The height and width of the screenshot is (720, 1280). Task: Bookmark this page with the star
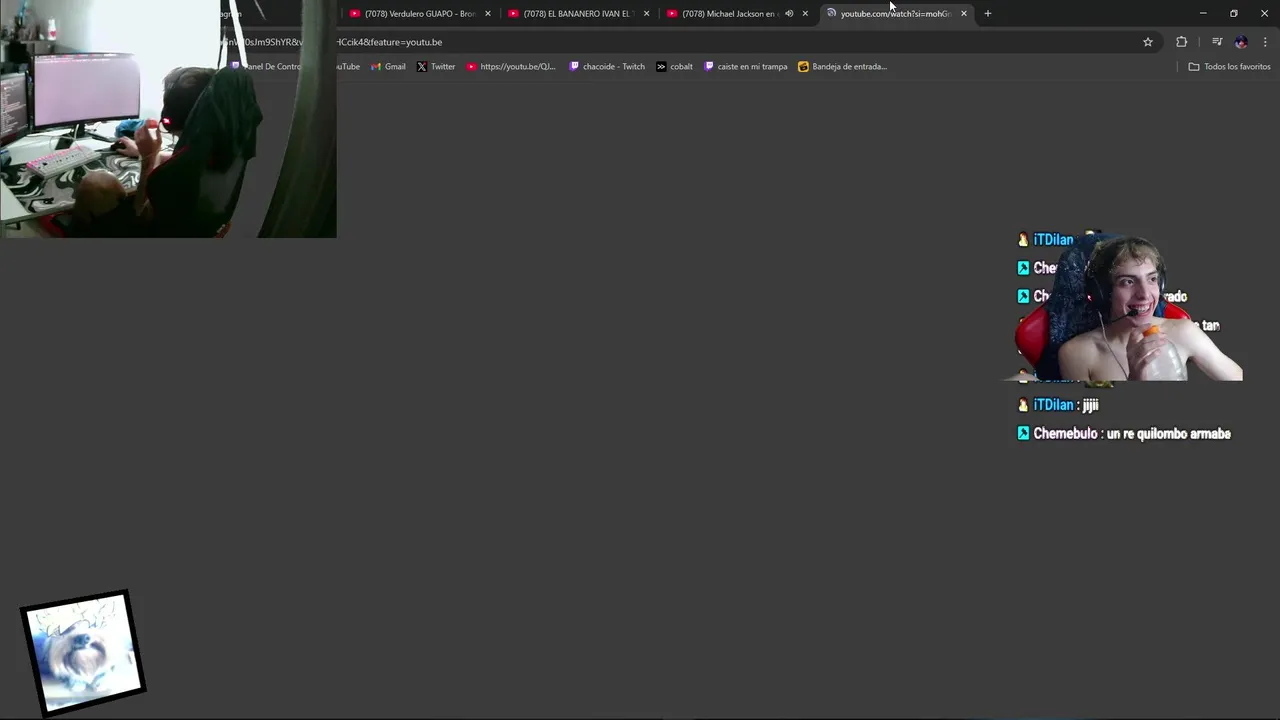point(1148,42)
